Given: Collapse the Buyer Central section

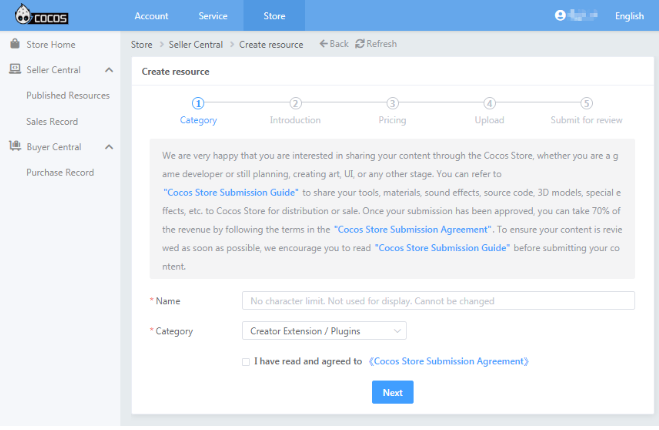Looking at the screenshot, I should [109, 147].
